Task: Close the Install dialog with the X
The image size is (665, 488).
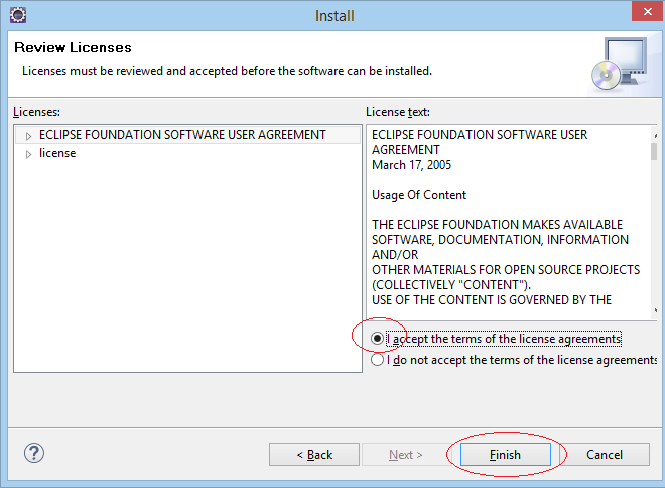Action: point(648,11)
